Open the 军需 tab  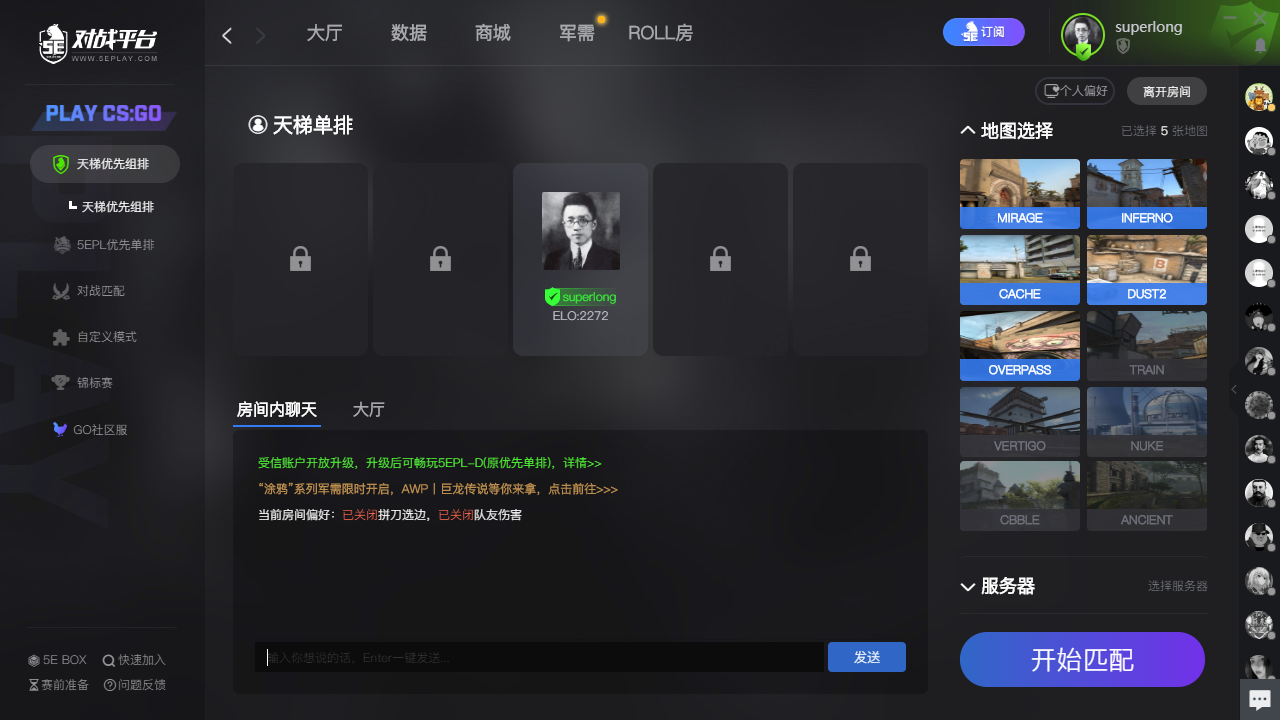click(577, 33)
